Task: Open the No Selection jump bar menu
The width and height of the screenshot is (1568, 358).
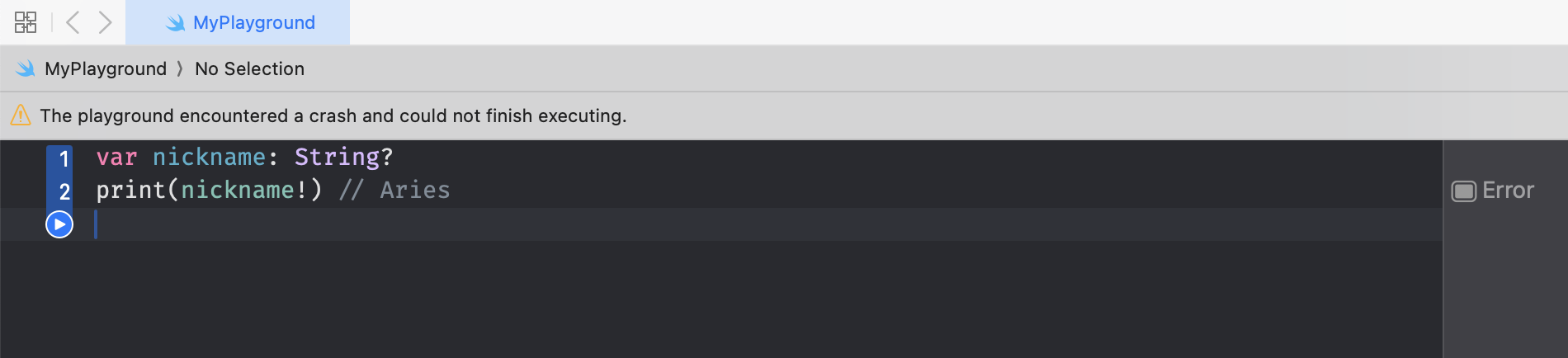Action: [x=249, y=69]
